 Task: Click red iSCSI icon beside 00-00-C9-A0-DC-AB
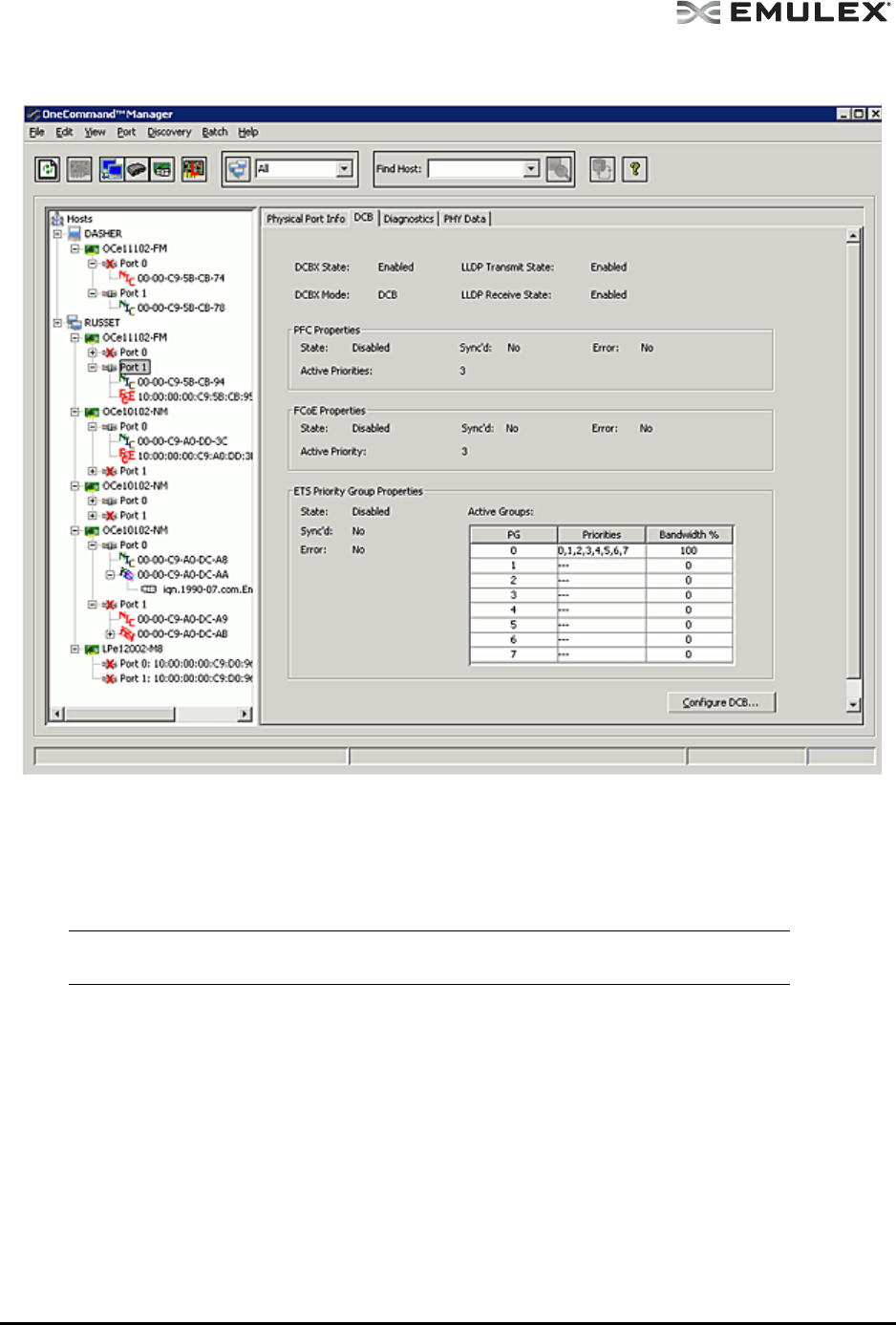coord(127,633)
